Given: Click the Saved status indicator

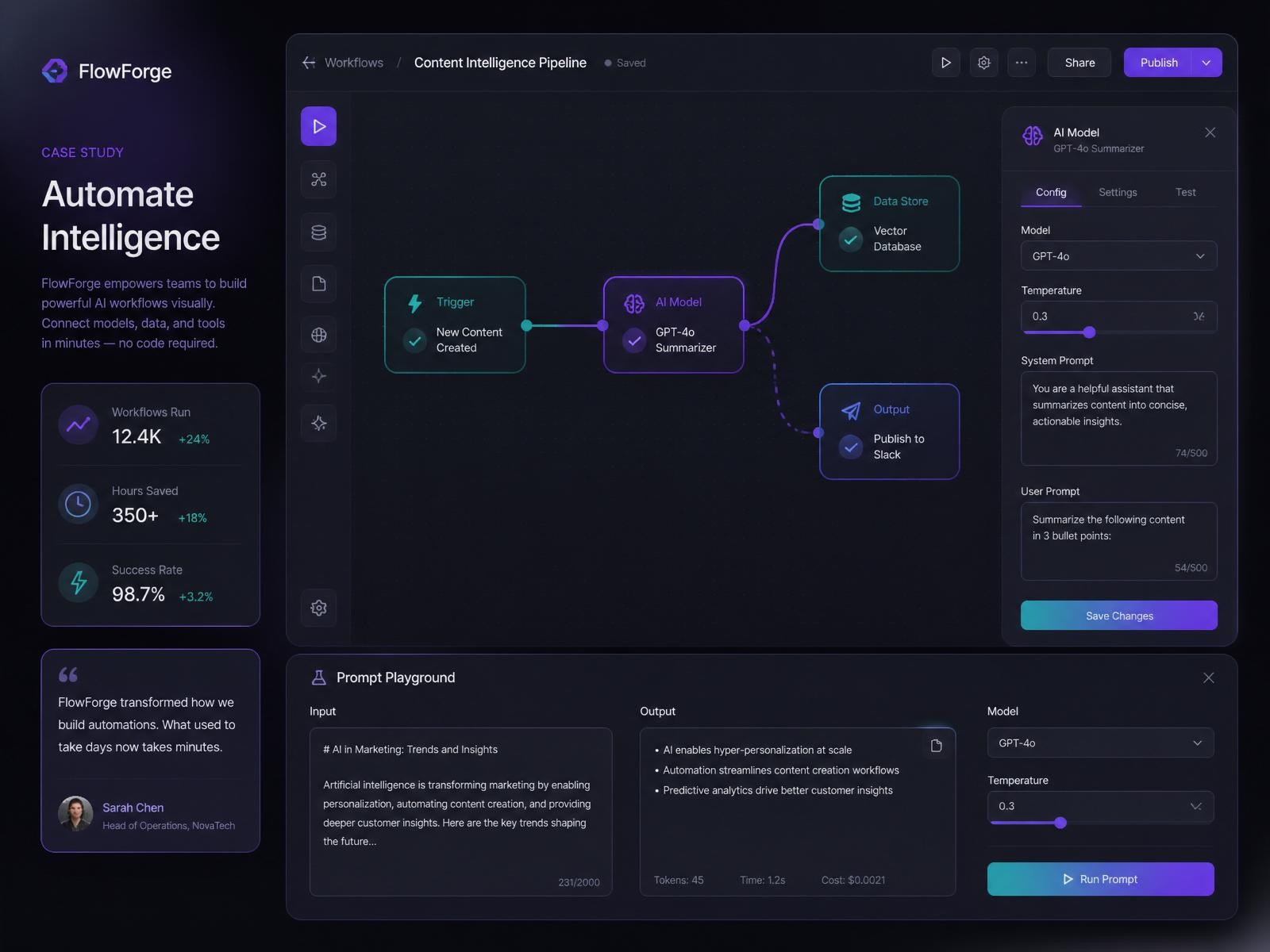Looking at the screenshot, I should [625, 63].
